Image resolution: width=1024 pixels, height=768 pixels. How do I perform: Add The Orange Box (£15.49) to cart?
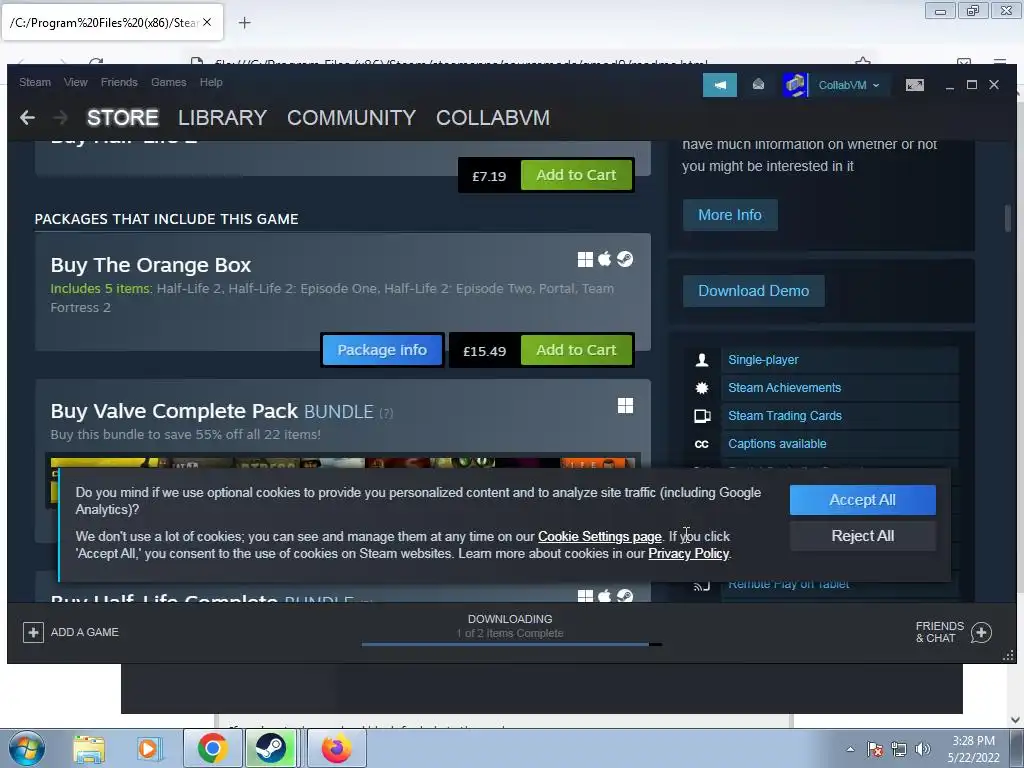tap(576, 350)
